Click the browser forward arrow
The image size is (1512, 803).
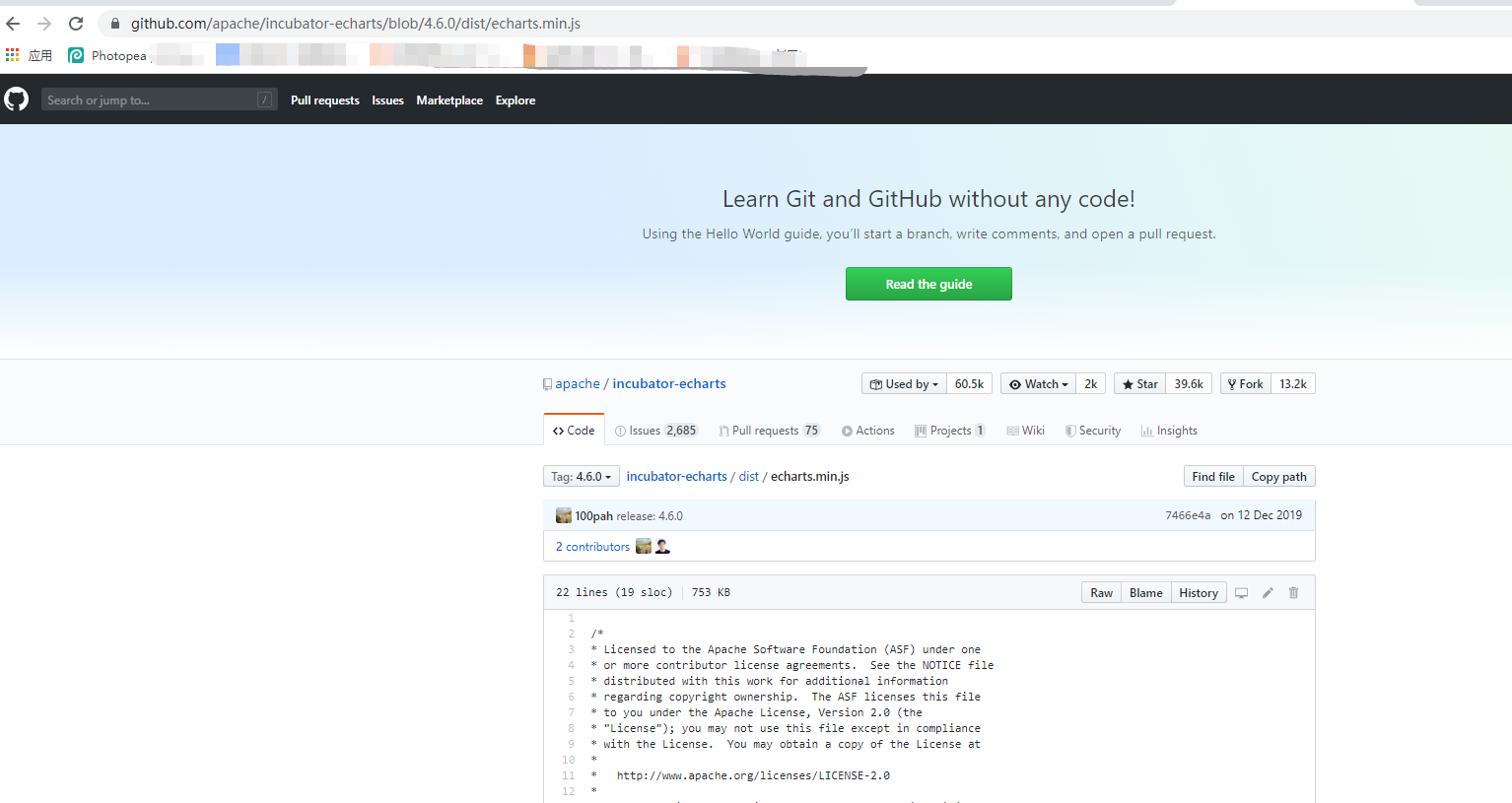[x=44, y=24]
